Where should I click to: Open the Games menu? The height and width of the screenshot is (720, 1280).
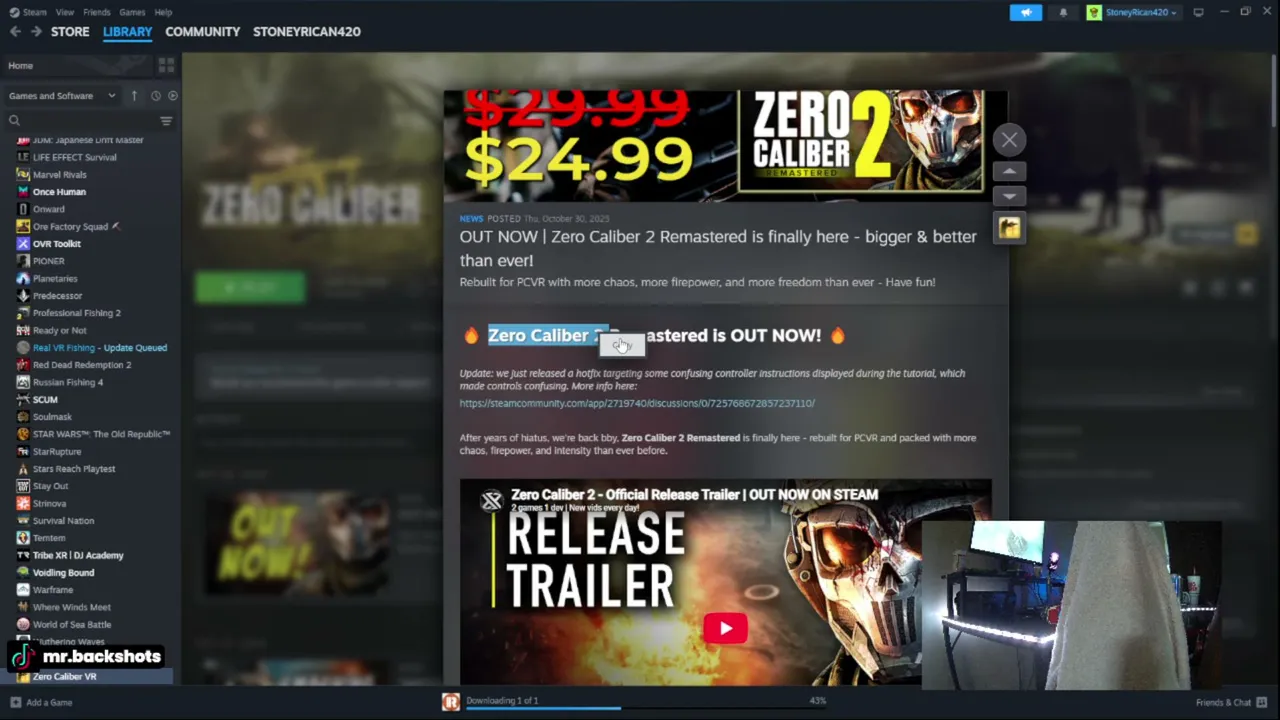tap(132, 12)
